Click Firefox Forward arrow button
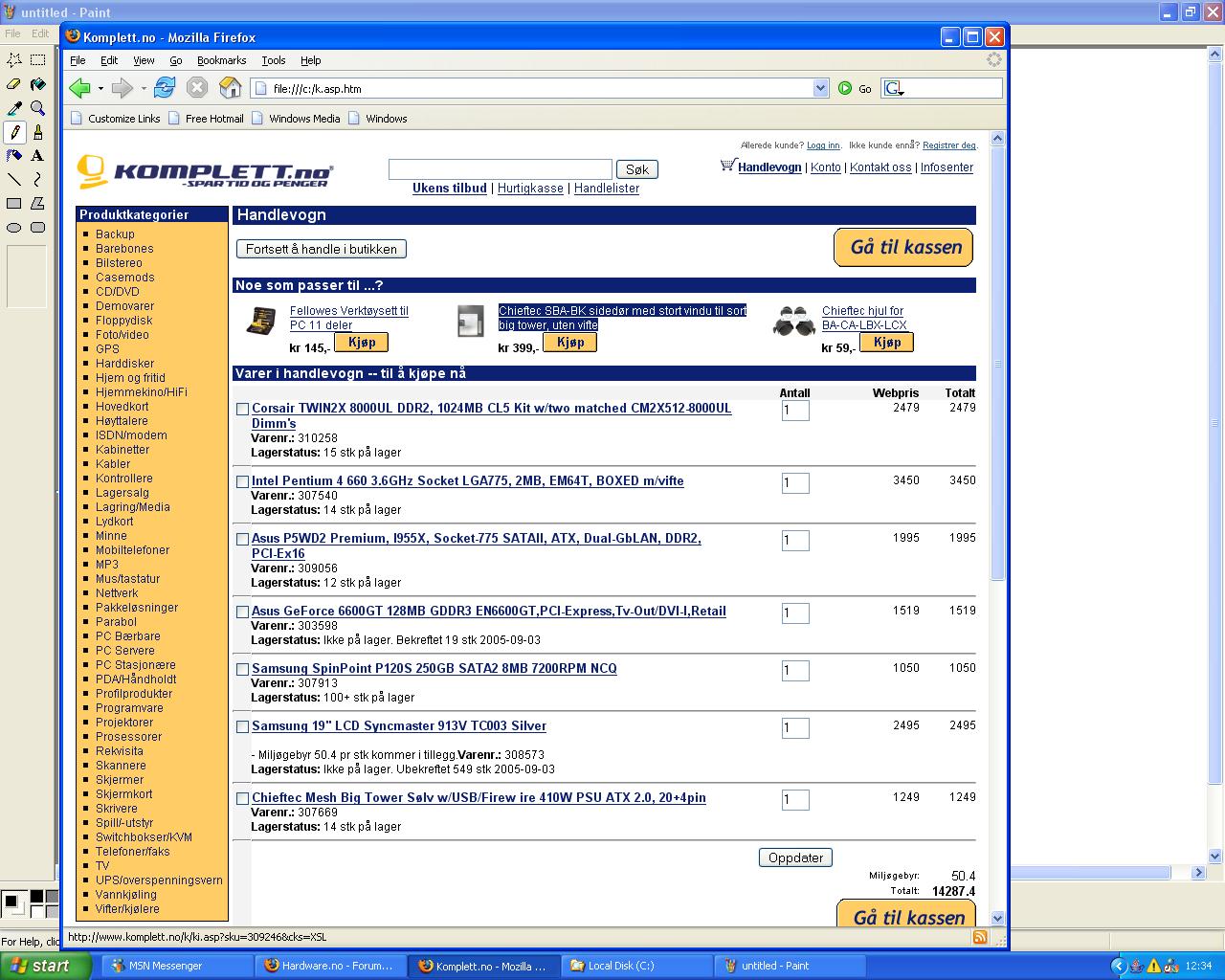Viewport: 1225px width, 980px height. [122, 88]
